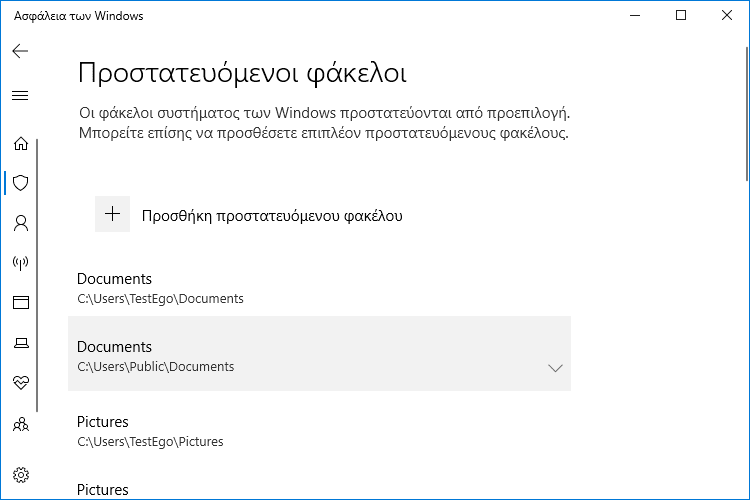Click the plus button to add folder
The height and width of the screenshot is (500, 750).
coord(112,214)
